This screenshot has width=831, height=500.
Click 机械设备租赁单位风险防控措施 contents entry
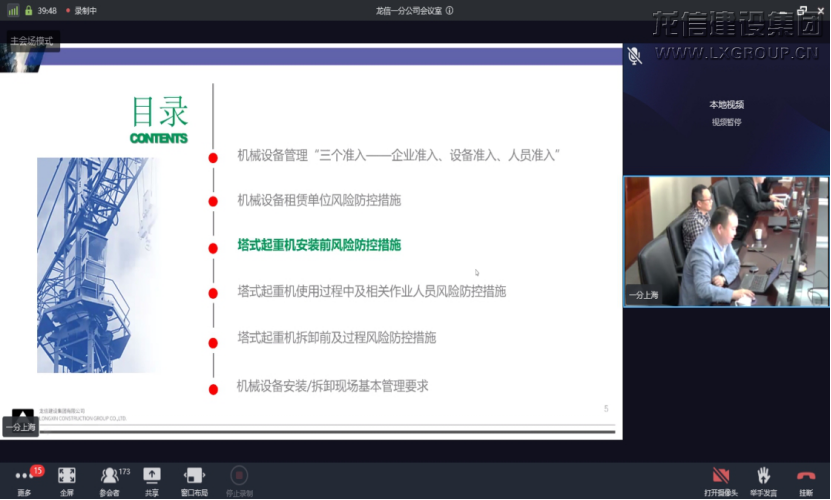point(319,200)
